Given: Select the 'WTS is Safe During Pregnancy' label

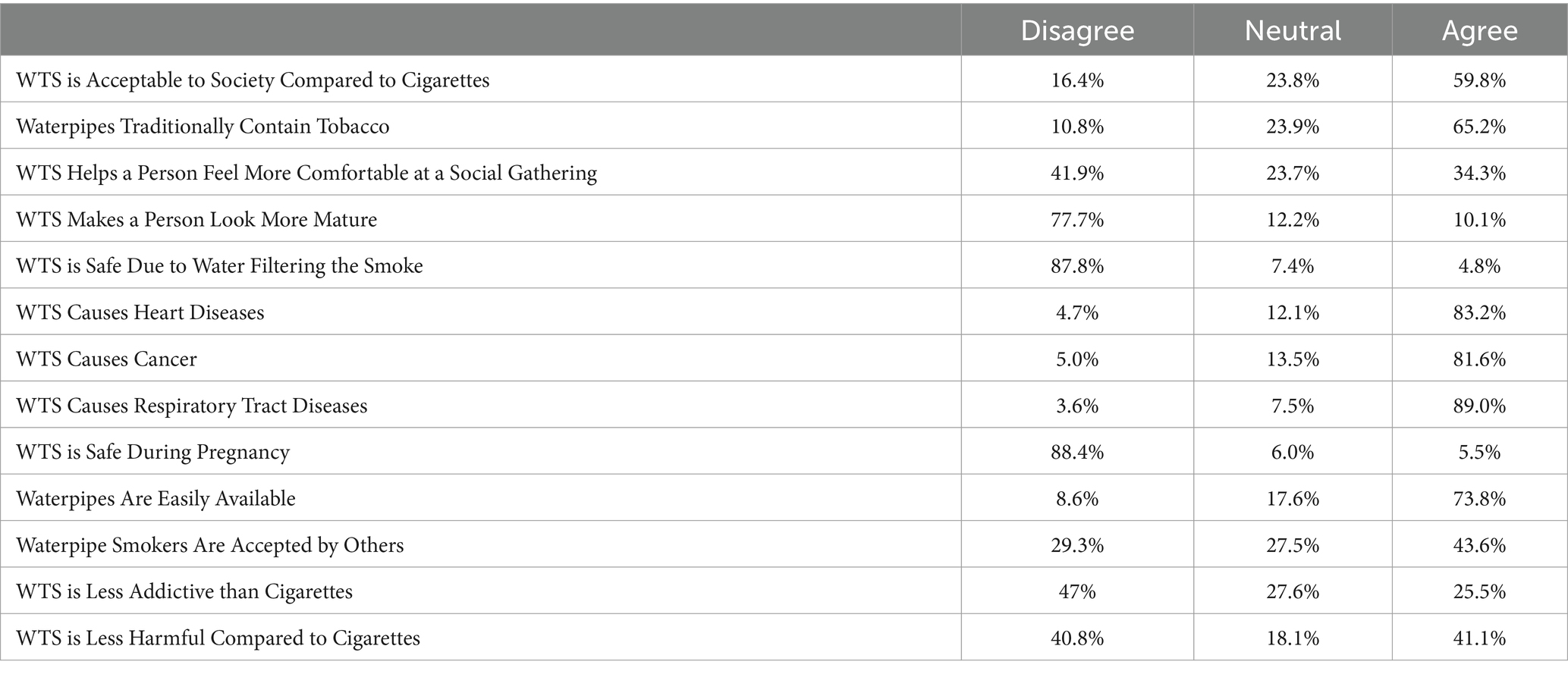Looking at the screenshot, I should (x=152, y=452).
